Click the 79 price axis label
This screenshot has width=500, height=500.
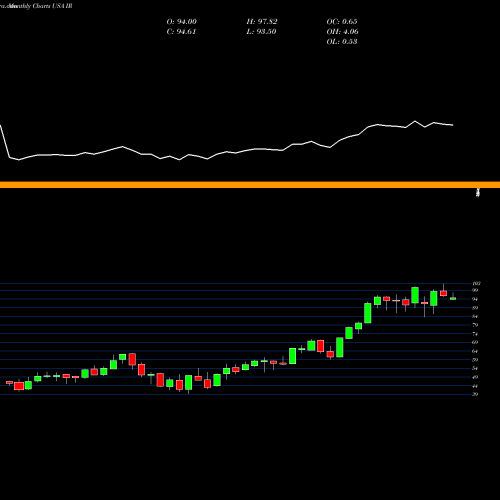coord(475,325)
